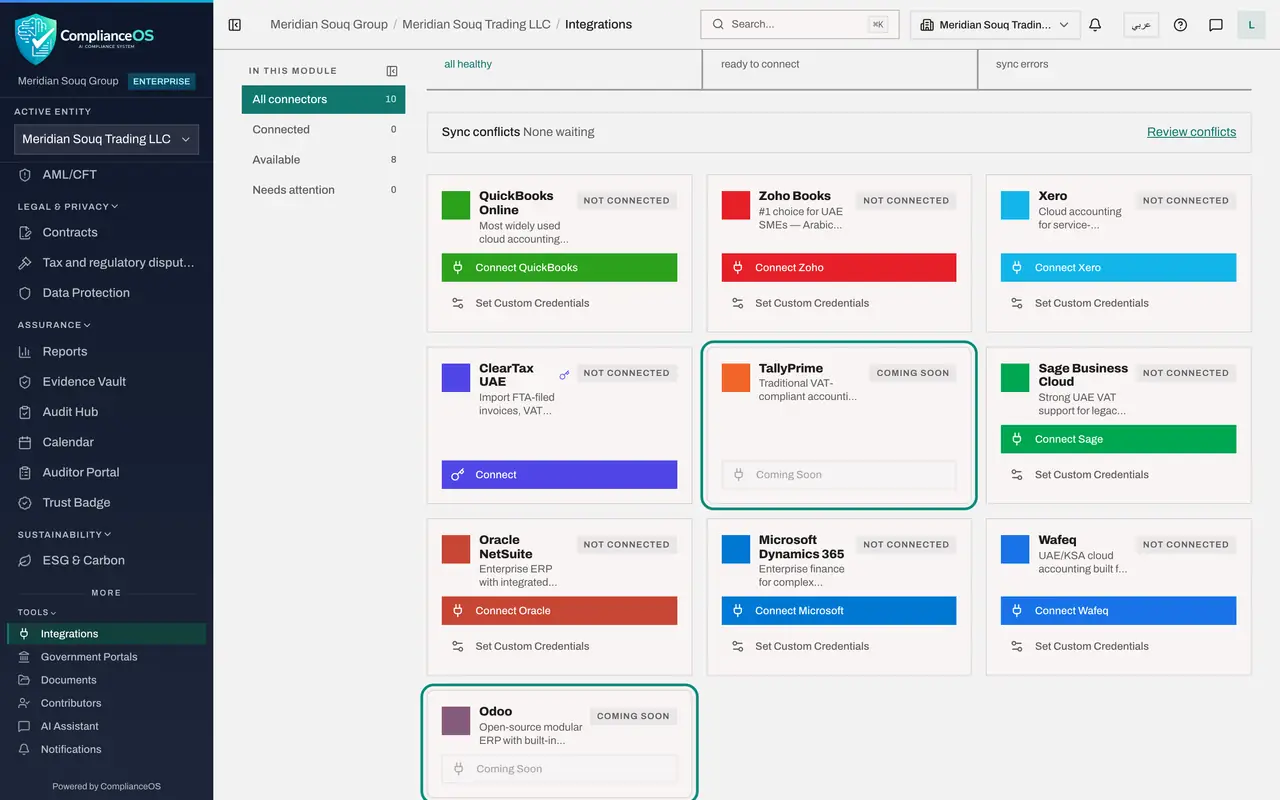Click Set Custom Credentials under Oracle NetSuite

point(559,646)
